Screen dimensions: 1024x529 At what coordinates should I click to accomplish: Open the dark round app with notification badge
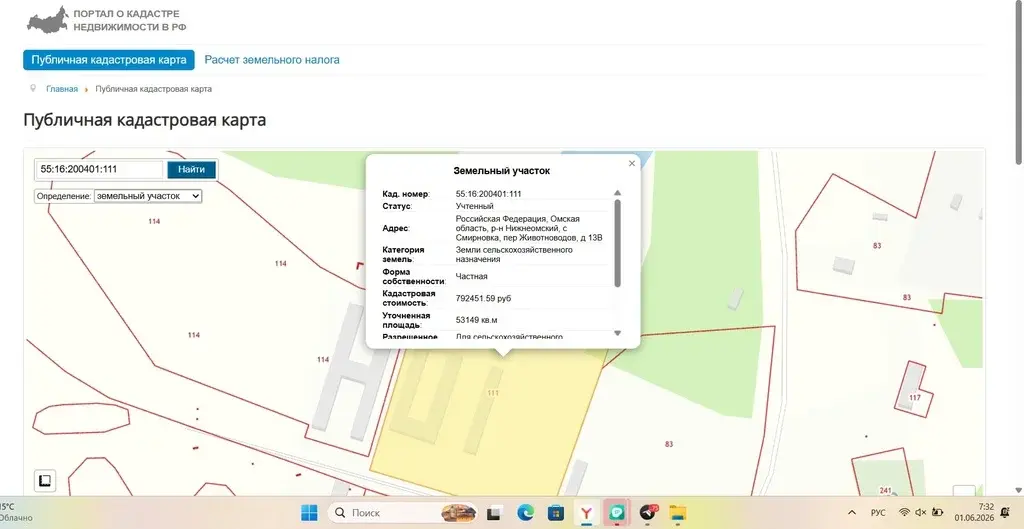(x=648, y=513)
